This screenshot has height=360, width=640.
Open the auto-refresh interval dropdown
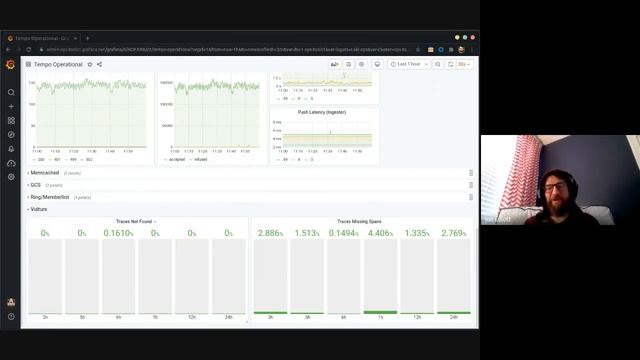464,64
